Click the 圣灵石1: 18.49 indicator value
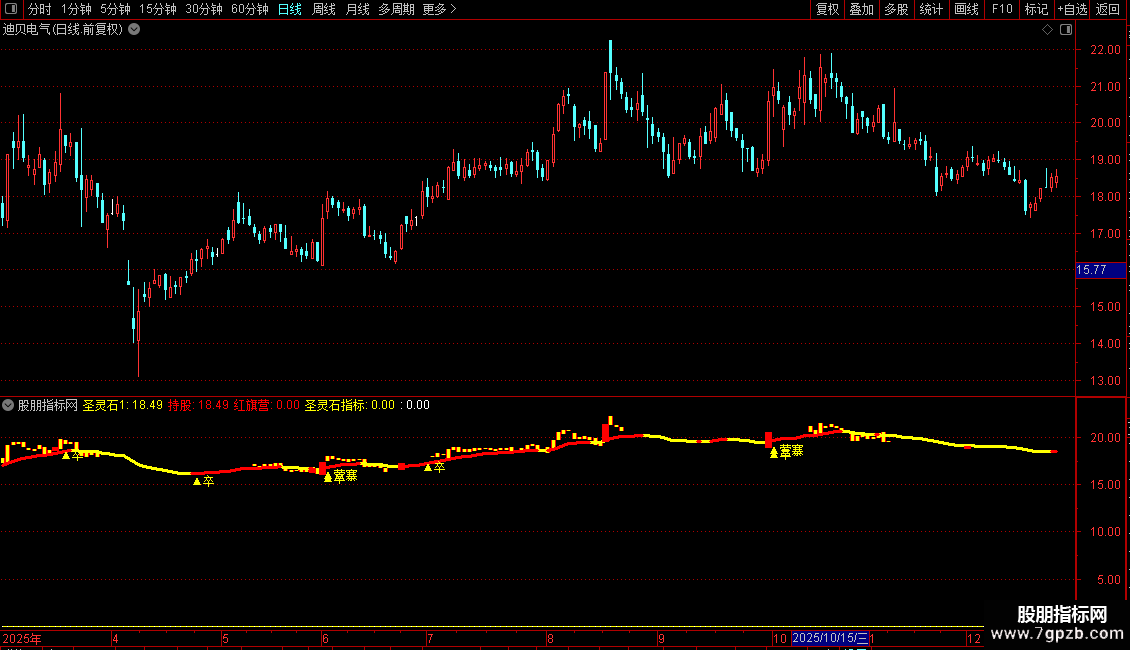Viewport: 1130px width, 650px height. (x=123, y=405)
